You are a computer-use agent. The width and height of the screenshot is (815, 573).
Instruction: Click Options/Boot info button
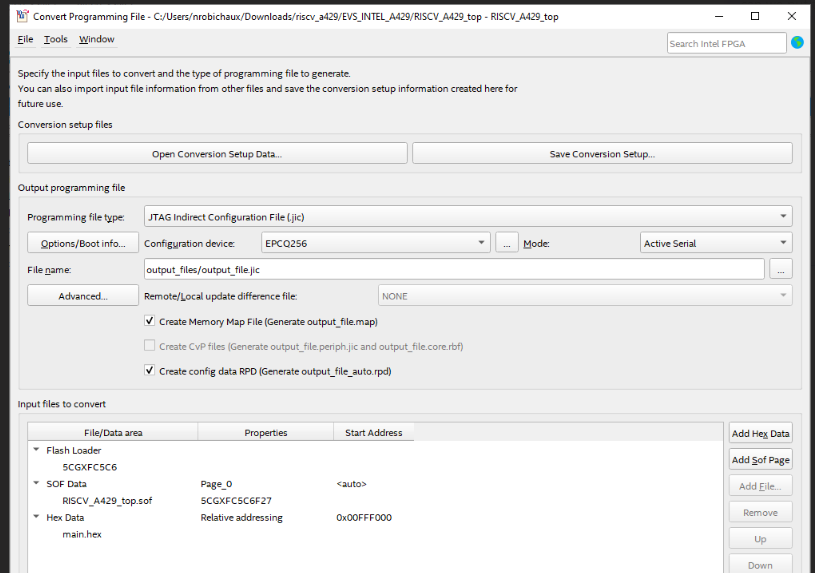point(83,243)
